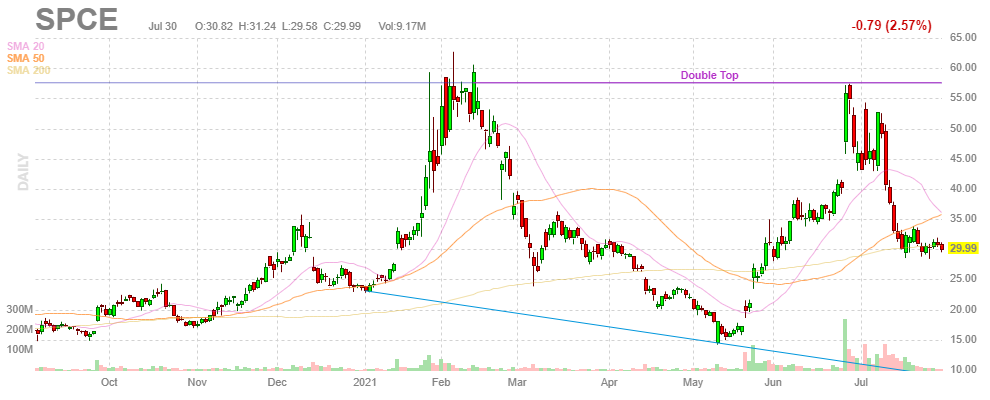Click the 10.00 price axis label
Image resolution: width=990 pixels, height=400 pixels.
(963, 370)
